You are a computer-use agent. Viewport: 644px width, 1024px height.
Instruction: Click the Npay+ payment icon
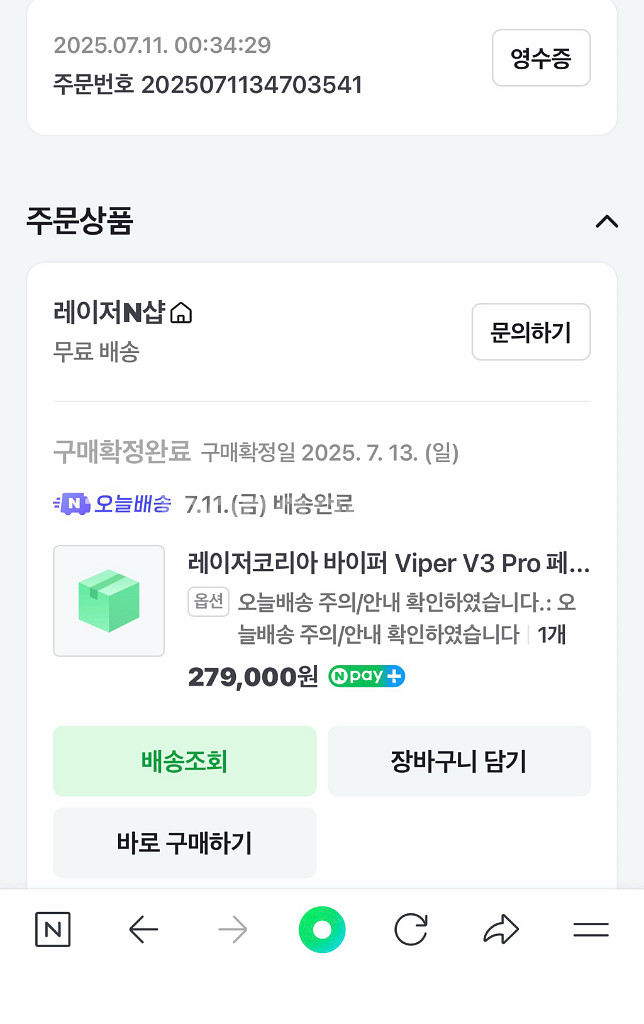pos(365,678)
